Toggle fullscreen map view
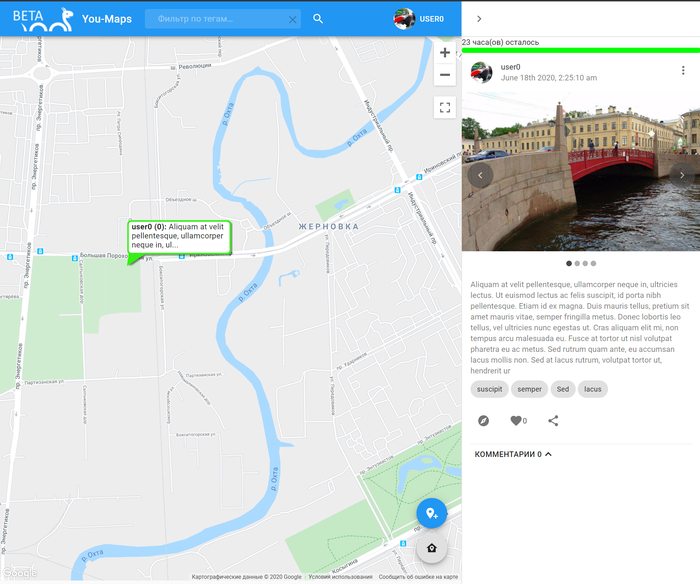Screen dimensions: 700x584 click(x=445, y=108)
